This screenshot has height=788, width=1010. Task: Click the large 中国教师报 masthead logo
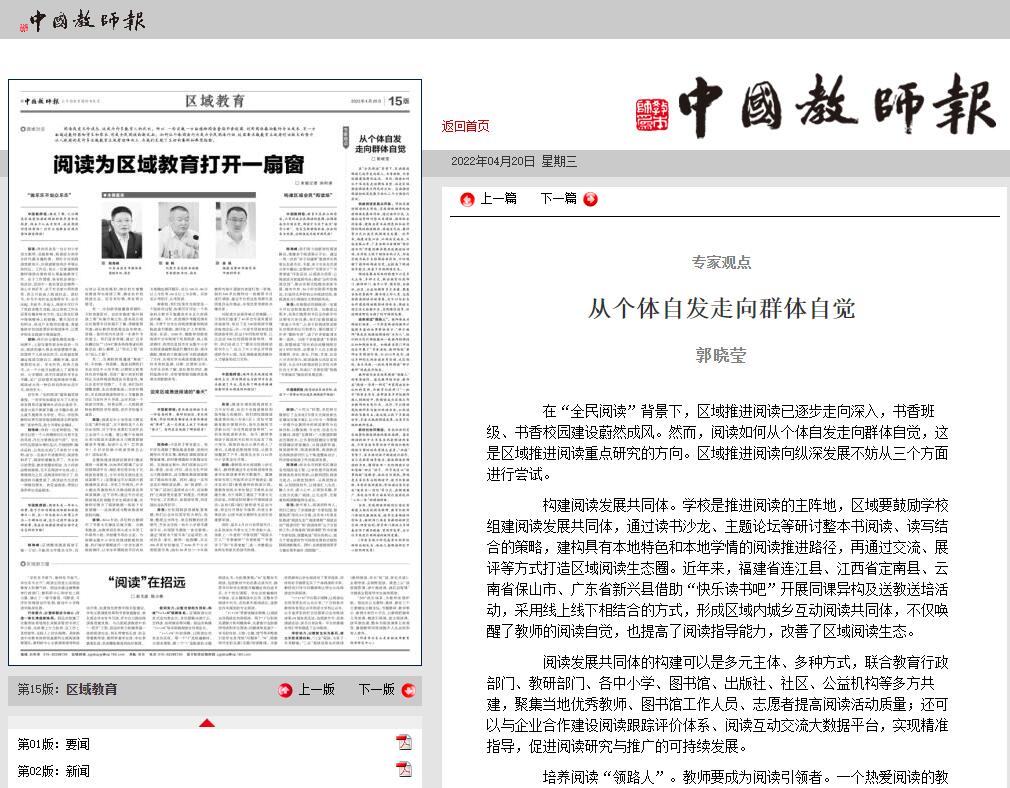(815, 105)
